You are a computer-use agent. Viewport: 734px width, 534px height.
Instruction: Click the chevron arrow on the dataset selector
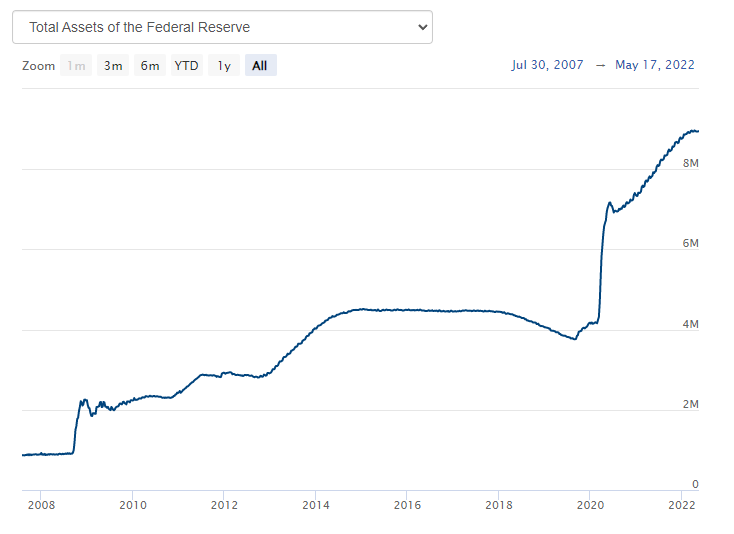[421, 27]
